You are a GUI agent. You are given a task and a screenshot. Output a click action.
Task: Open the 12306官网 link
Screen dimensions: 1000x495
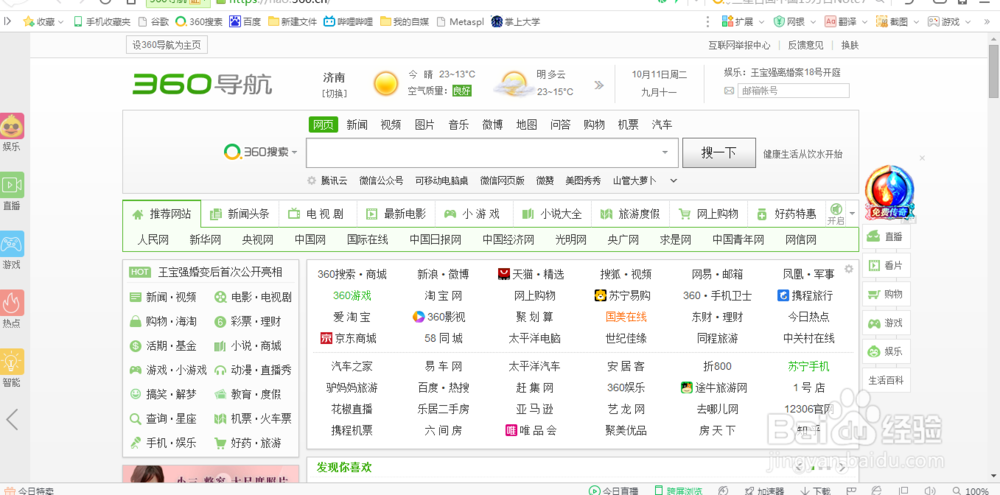[x=809, y=408]
